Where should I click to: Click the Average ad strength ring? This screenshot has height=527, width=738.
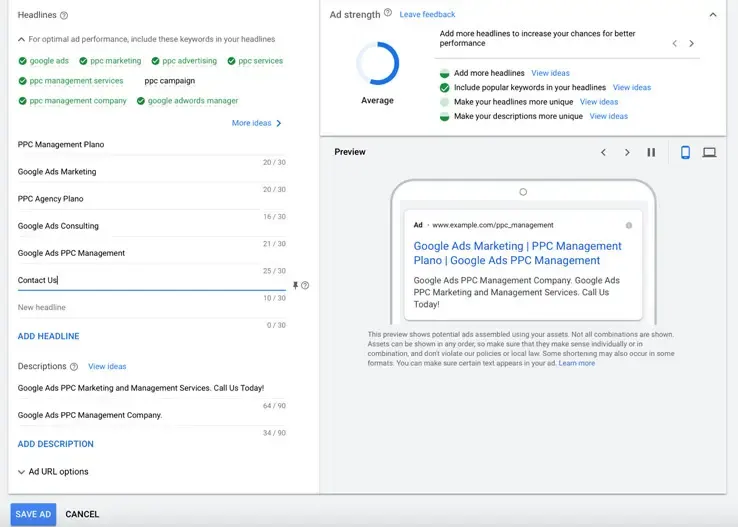point(377,64)
